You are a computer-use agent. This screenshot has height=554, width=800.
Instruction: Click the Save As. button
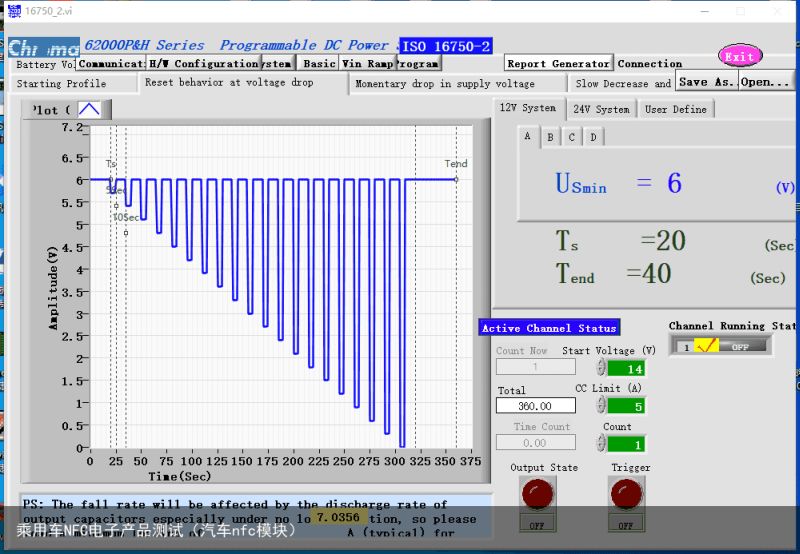tap(707, 82)
